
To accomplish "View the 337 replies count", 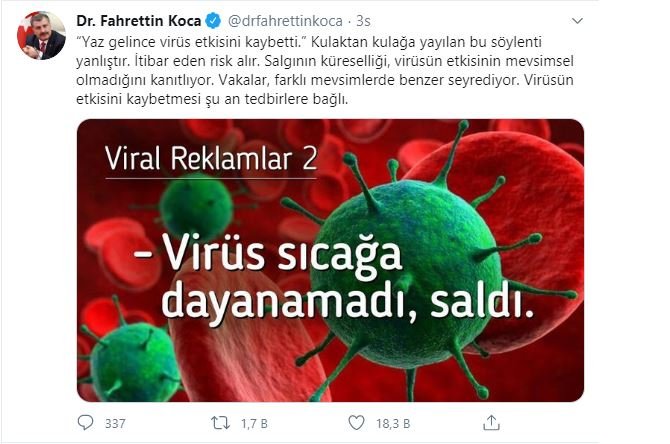I will pyautogui.click(x=115, y=423).
